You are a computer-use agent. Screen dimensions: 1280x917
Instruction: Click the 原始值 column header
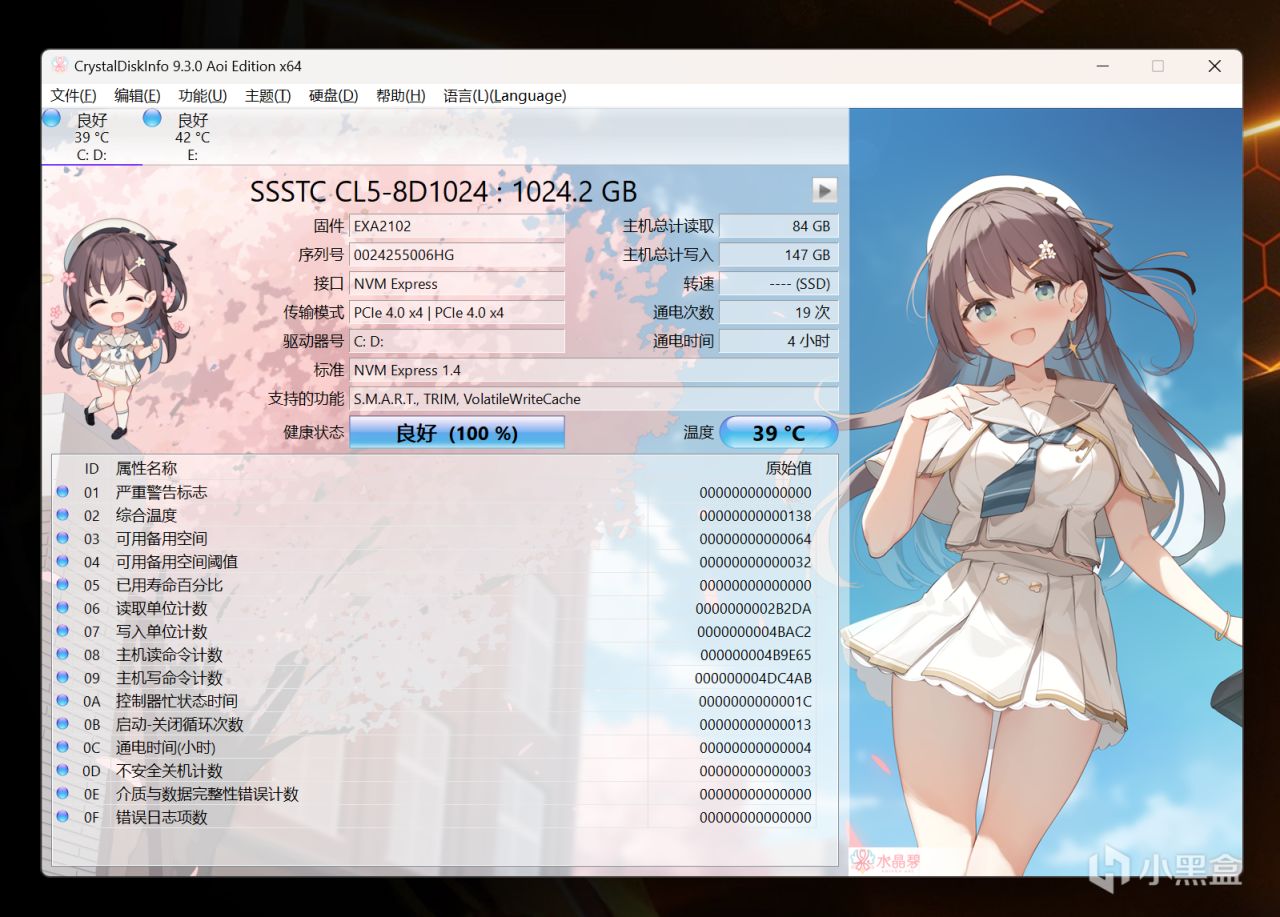coord(789,468)
